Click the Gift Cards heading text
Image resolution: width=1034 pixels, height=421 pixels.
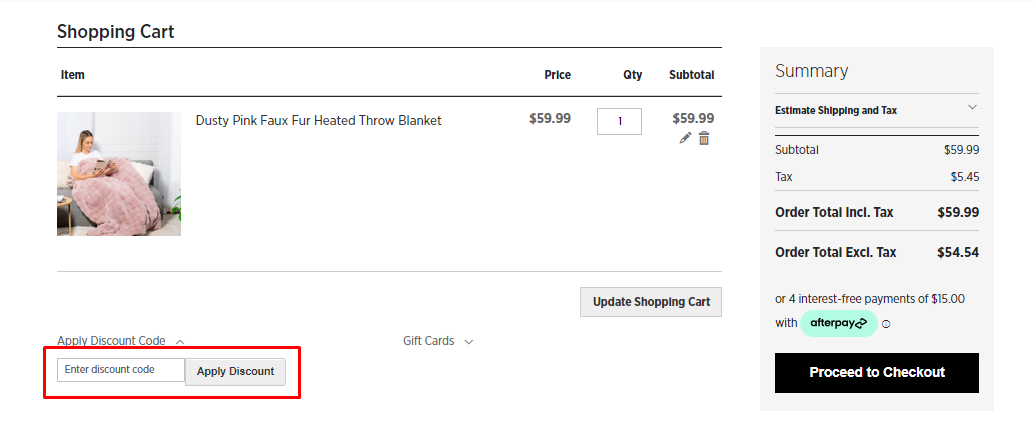pos(428,341)
